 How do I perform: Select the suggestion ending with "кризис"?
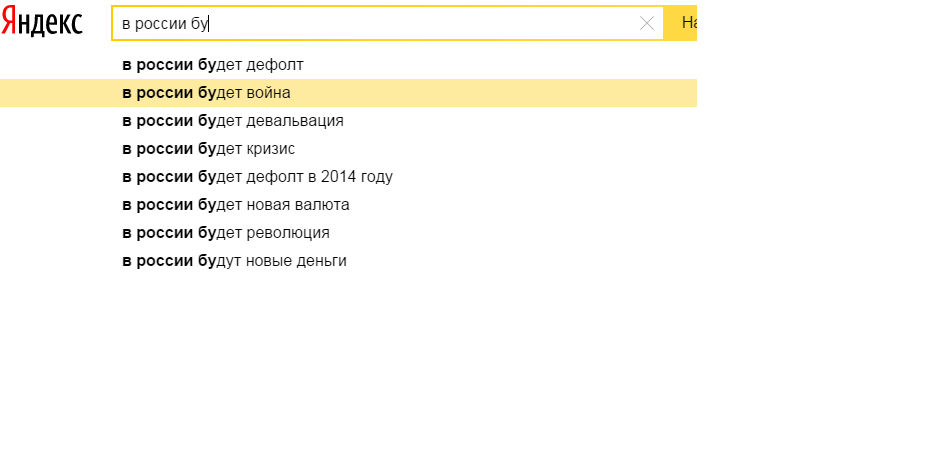tap(208, 149)
